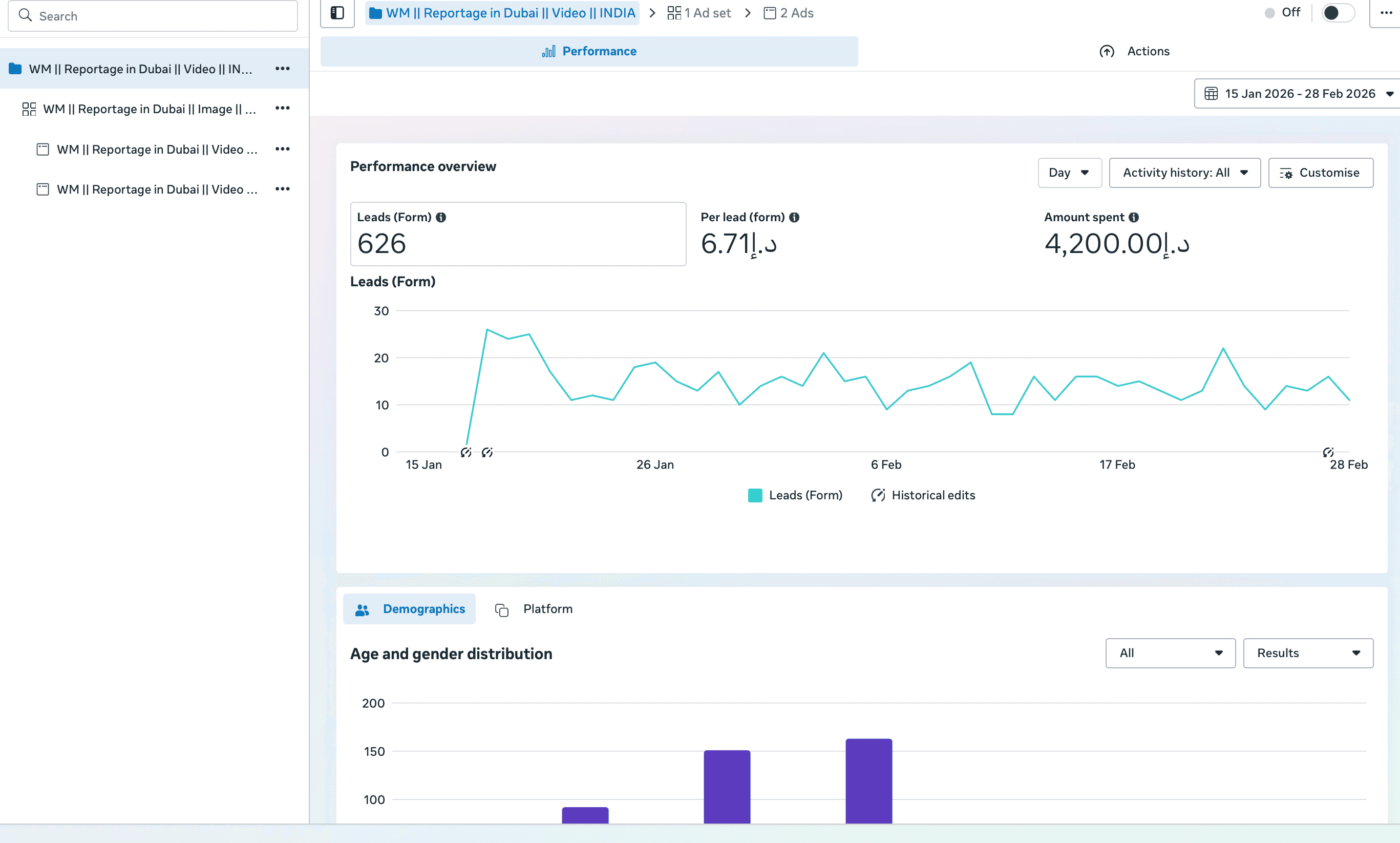
Task: Open the All demographics filter dropdown
Action: pos(1171,654)
